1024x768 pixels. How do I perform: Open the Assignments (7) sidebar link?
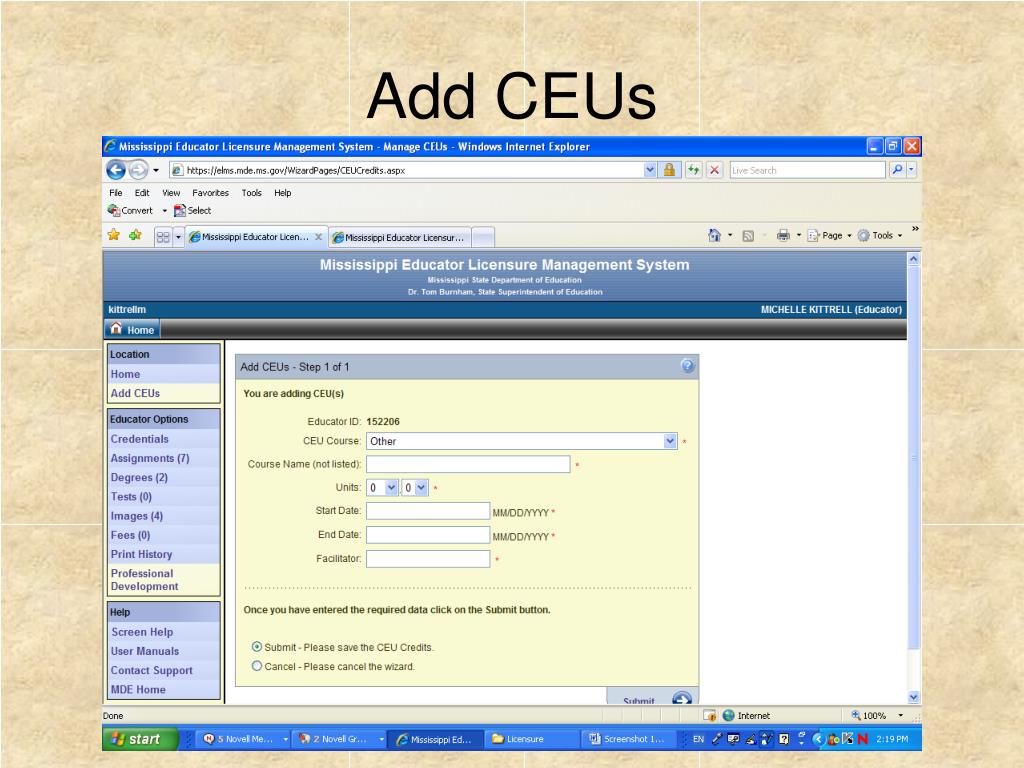150,458
